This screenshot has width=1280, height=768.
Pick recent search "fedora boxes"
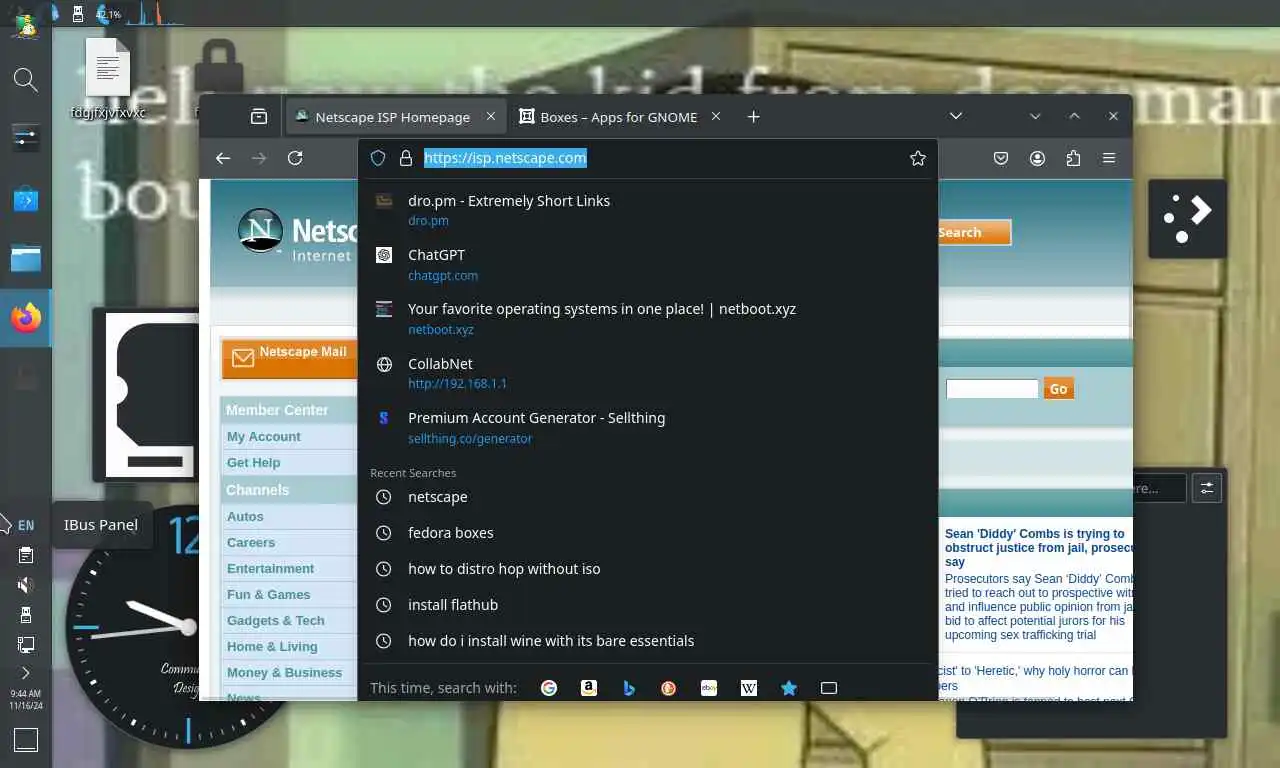click(648, 533)
